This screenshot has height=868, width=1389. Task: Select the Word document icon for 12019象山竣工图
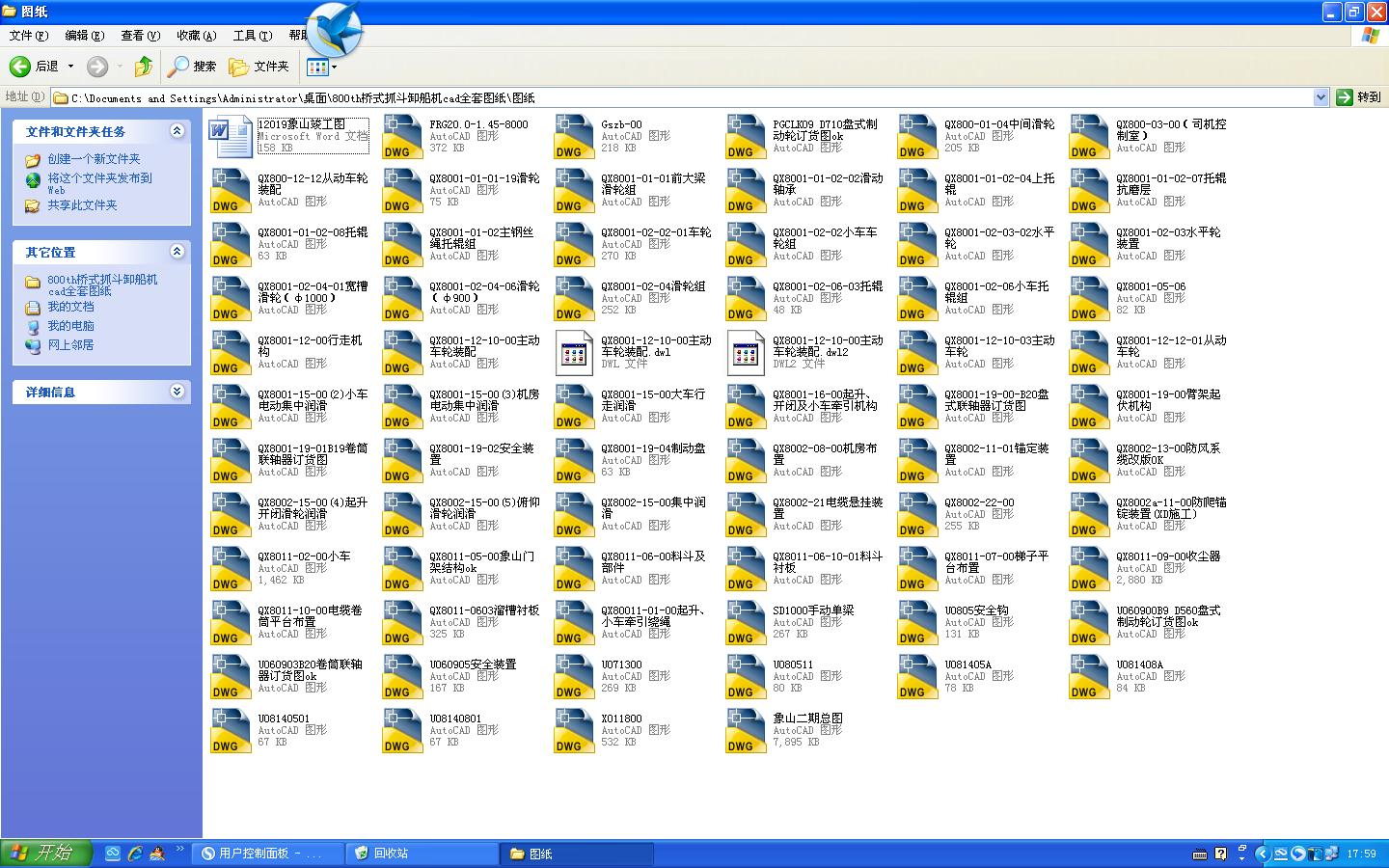click(x=231, y=137)
